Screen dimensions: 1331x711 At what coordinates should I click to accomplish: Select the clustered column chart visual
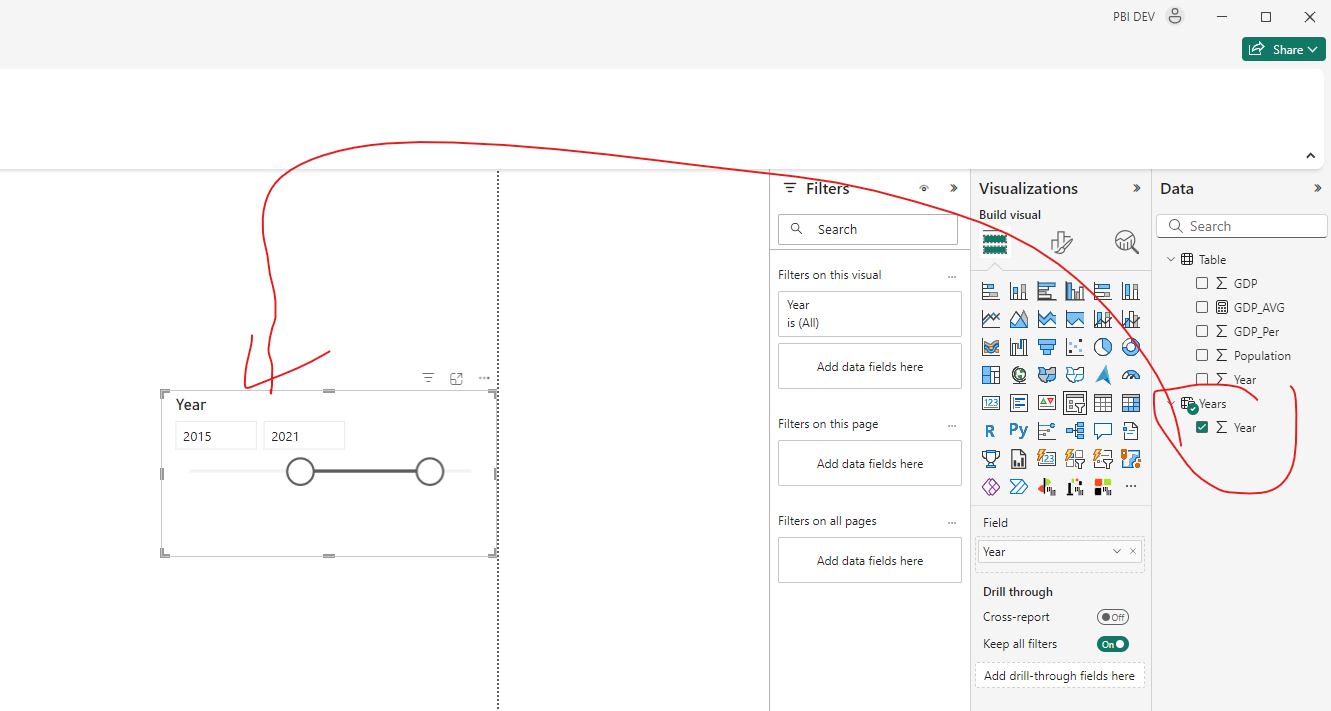(x=1075, y=291)
